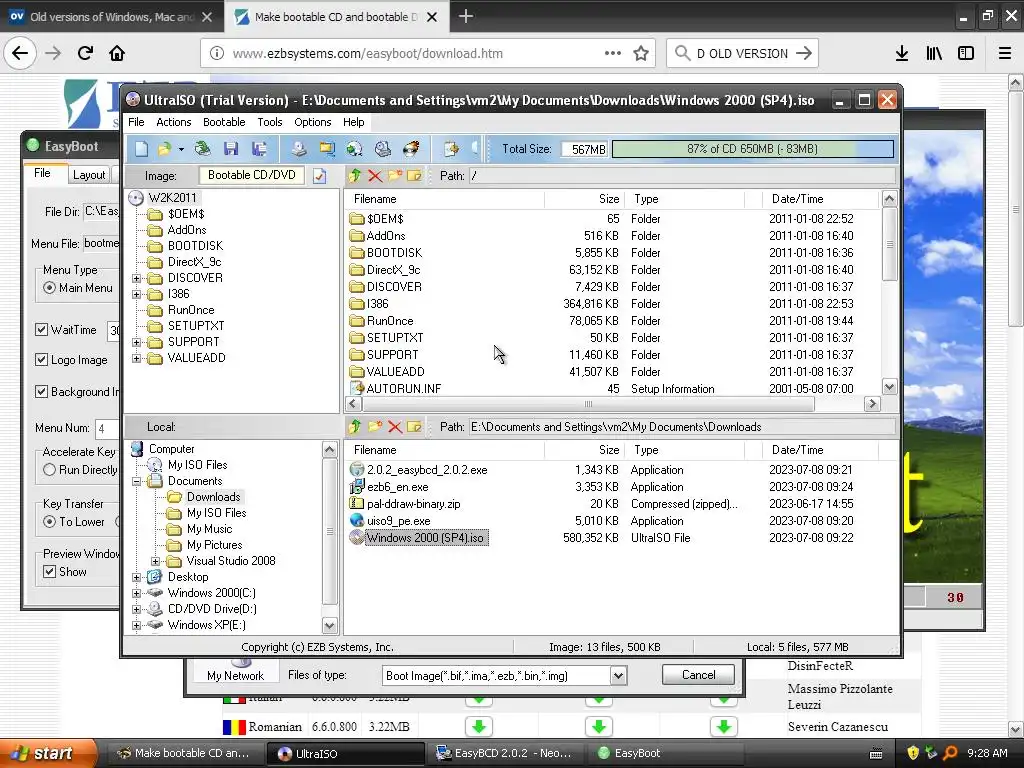The width and height of the screenshot is (1024, 768).
Task: Select the AUTORUN.INF file row
Action: pyautogui.click(x=611, y=389)
